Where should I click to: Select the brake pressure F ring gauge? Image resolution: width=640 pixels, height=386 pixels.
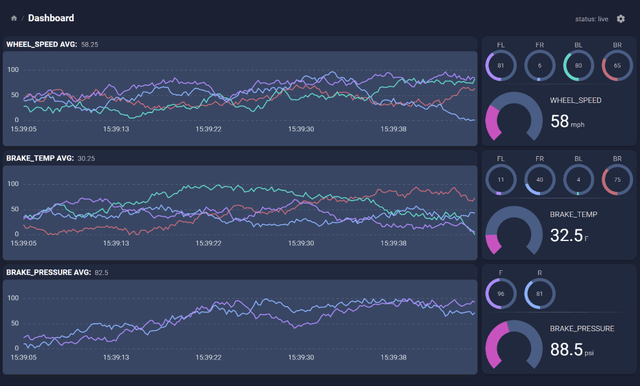[x=501, y=293]
